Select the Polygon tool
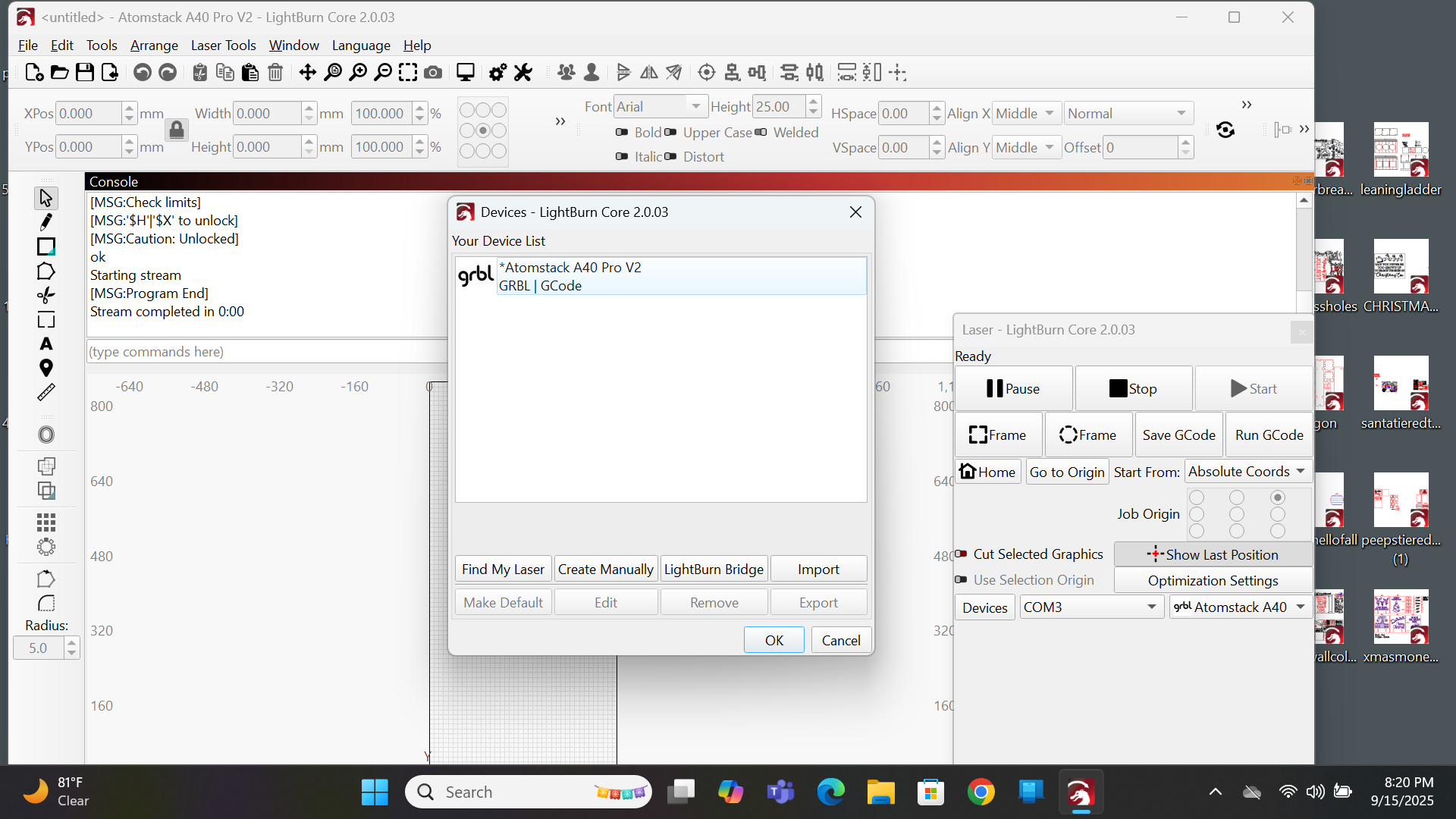 [x=46, y=271]
